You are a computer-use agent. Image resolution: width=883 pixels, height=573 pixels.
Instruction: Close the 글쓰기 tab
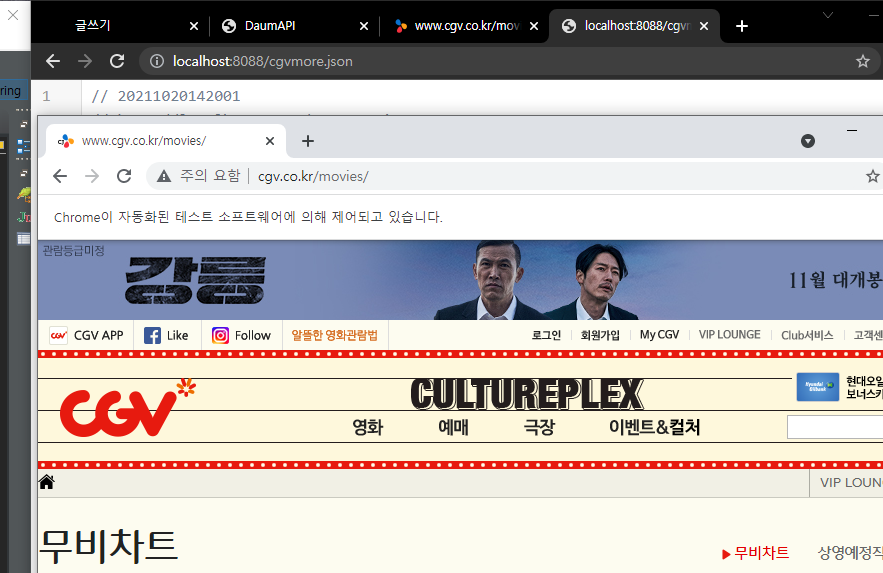pos(194,26)
